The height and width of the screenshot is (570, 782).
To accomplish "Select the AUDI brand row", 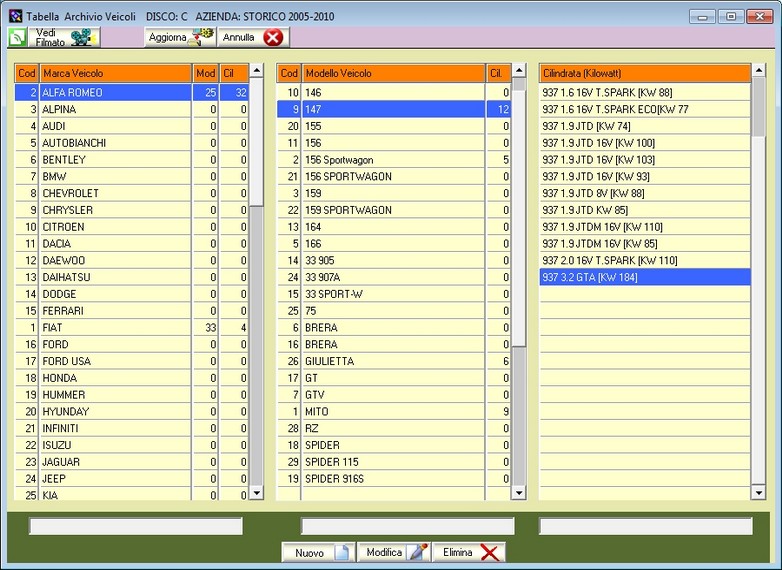I will [132, 126].
